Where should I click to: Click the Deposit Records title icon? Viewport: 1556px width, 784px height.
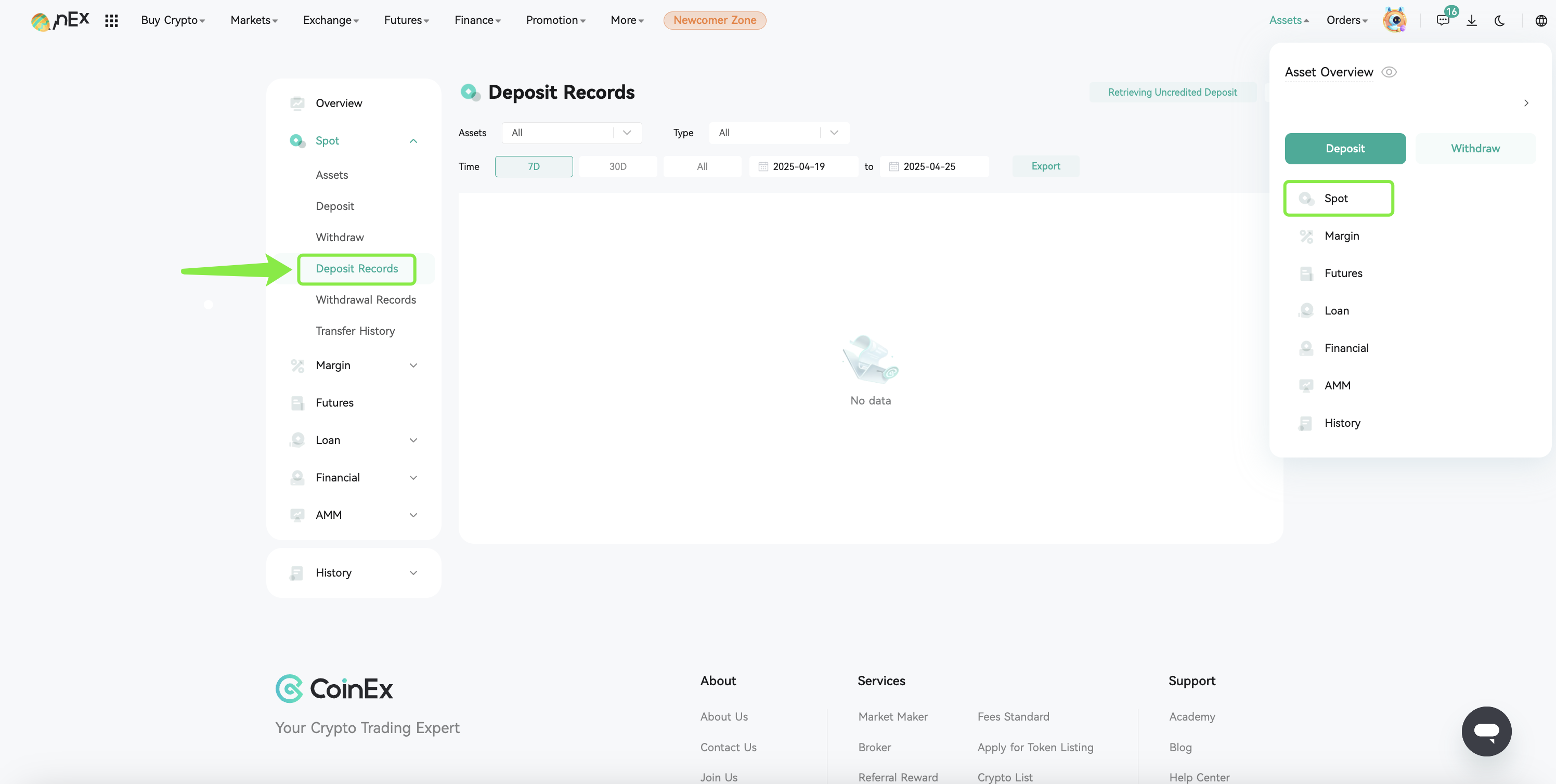471,93
